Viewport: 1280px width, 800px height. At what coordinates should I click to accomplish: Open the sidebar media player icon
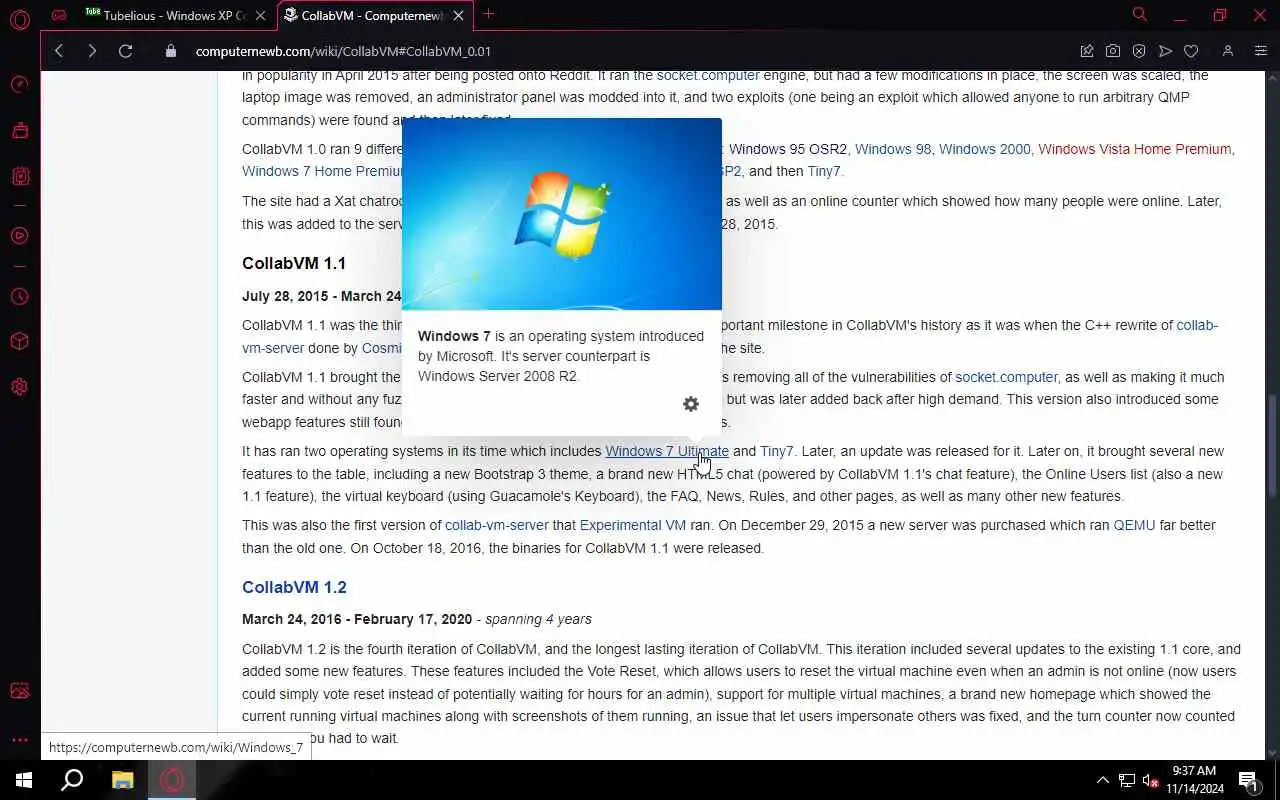tap(19, 236)
